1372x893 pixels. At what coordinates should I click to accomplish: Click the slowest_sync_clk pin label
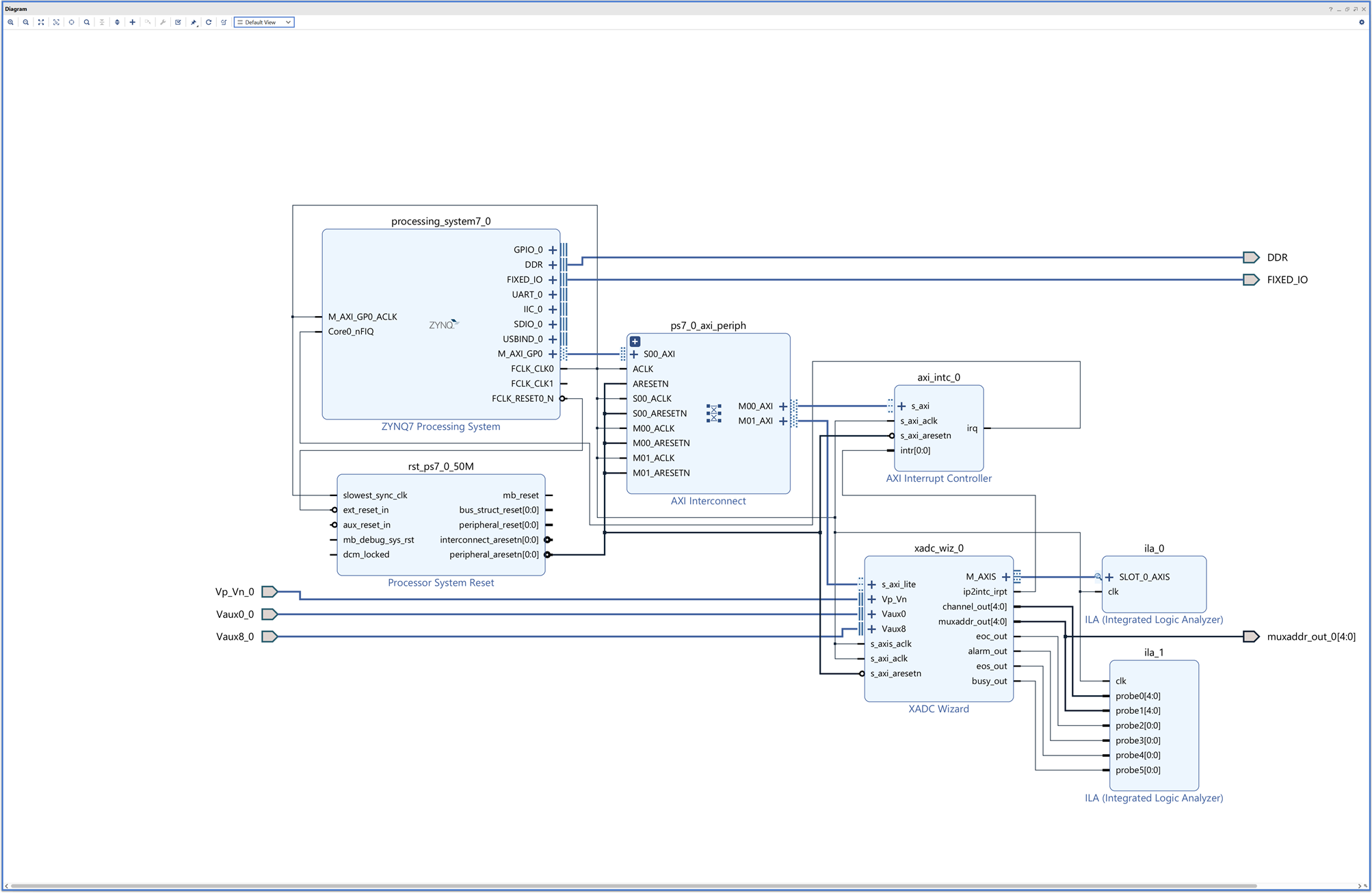click(375, 495)
